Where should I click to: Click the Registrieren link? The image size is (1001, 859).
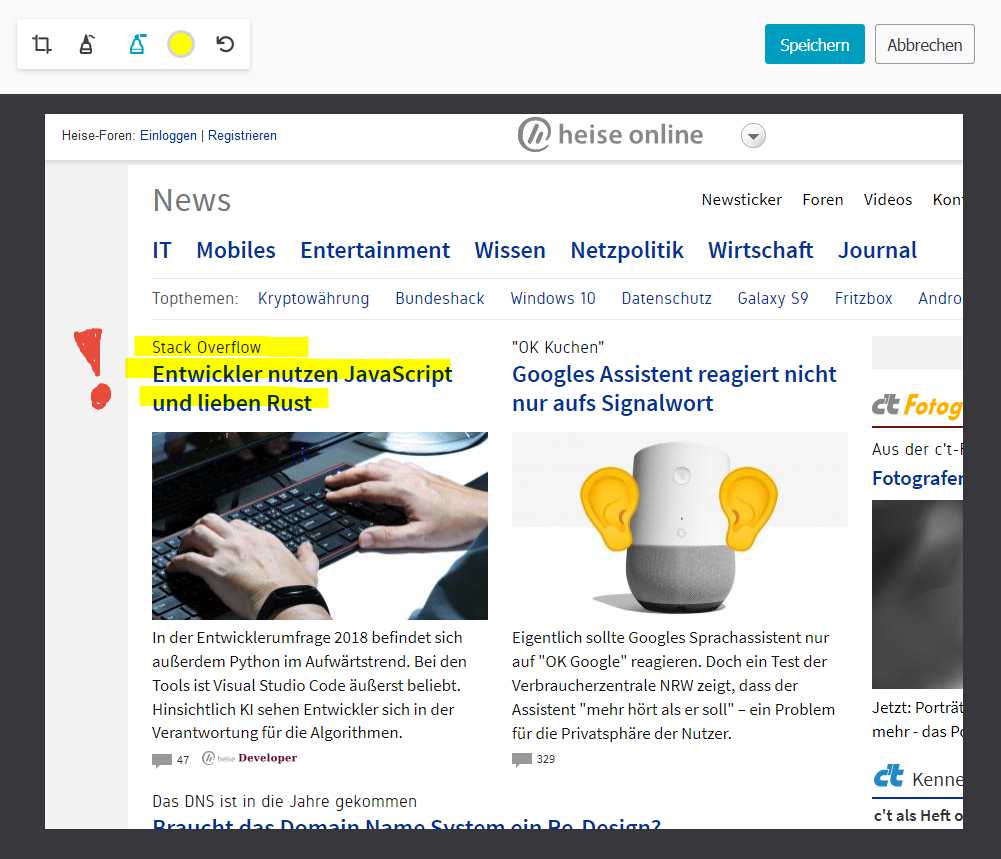point(242,135)
